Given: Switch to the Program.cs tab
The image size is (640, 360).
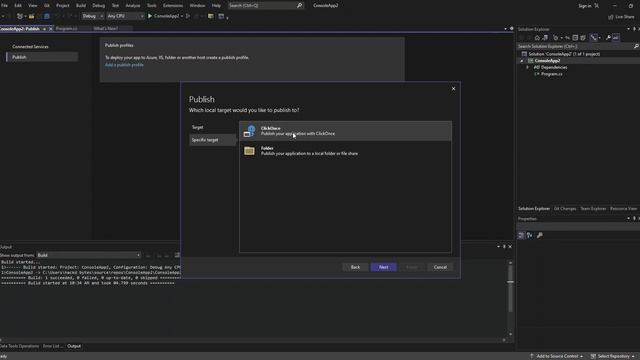Looking at the screenshot, I should pos(67,29).
